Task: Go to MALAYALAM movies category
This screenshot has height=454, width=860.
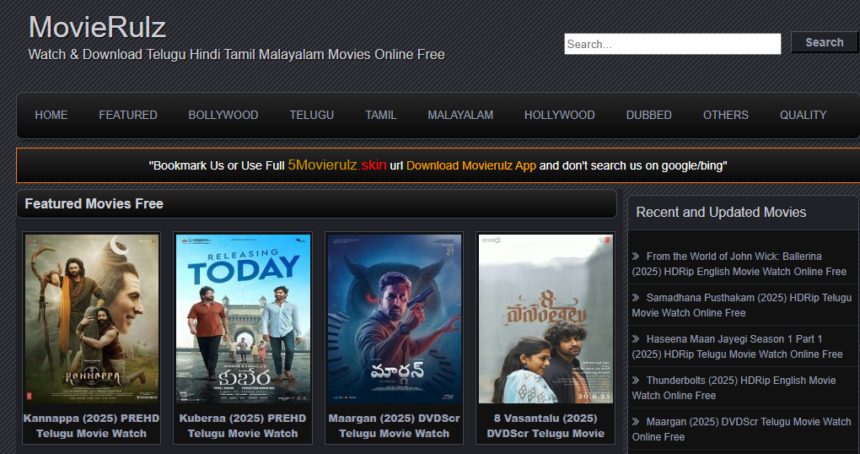Action: [460, 115]
